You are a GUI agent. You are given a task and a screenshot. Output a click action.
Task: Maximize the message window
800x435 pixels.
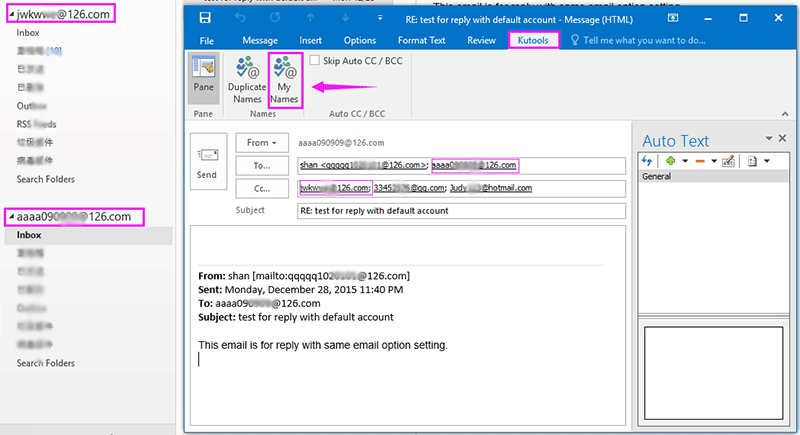coord(743,18)
